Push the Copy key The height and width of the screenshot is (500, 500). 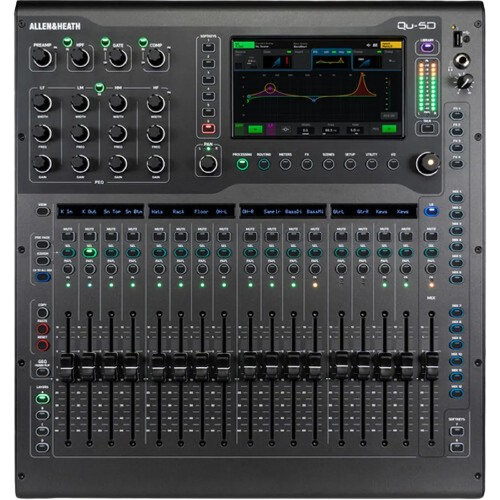42,313
